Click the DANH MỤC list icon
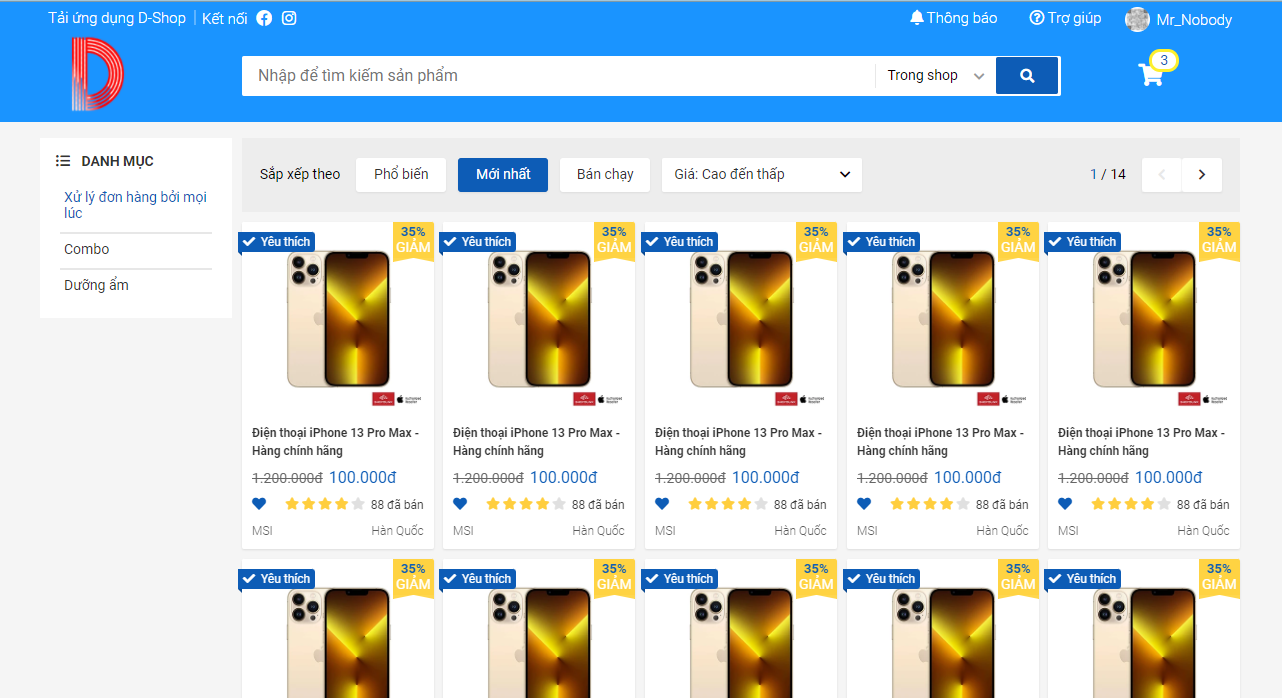The width and height of the screenshot is (1282, 698). (61, 160)
